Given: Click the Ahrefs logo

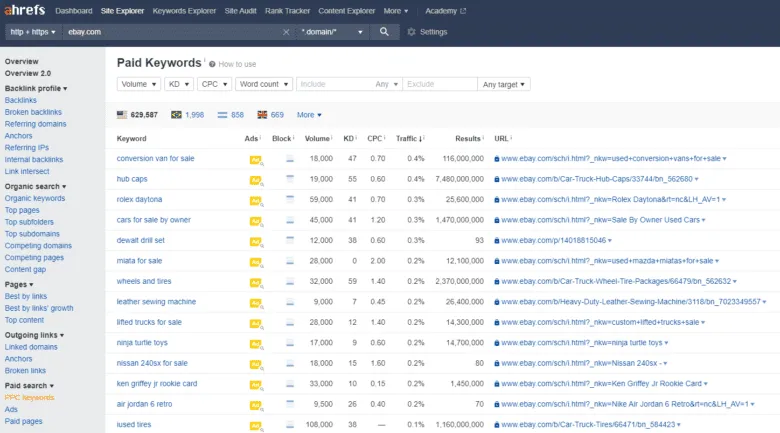Looking at the screenshot, I should (25, 10).
